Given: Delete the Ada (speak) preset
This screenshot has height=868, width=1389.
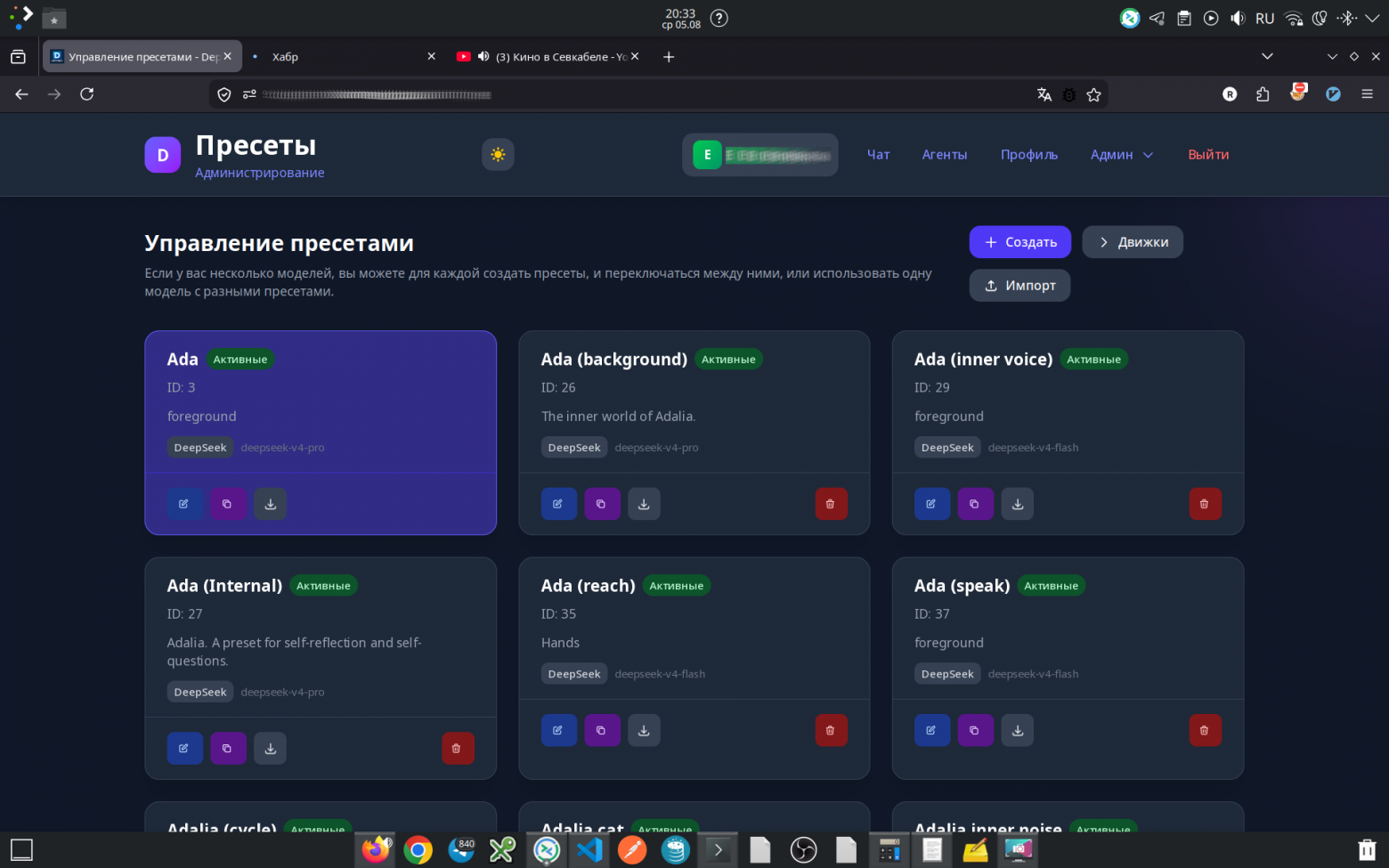Looking at the screenshot, I should [1205, 730].
